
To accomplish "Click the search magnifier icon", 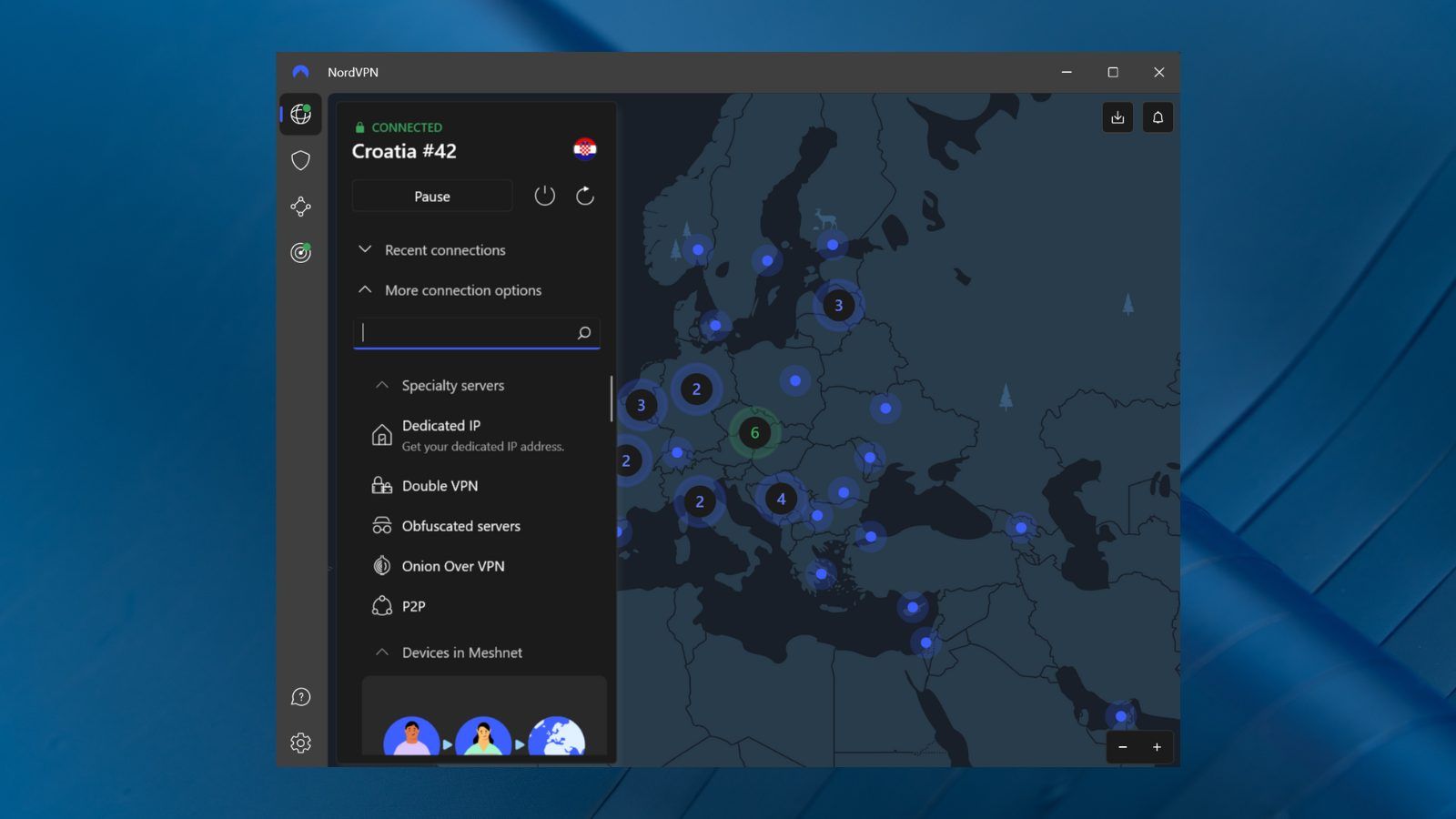I will pos(584,333).
